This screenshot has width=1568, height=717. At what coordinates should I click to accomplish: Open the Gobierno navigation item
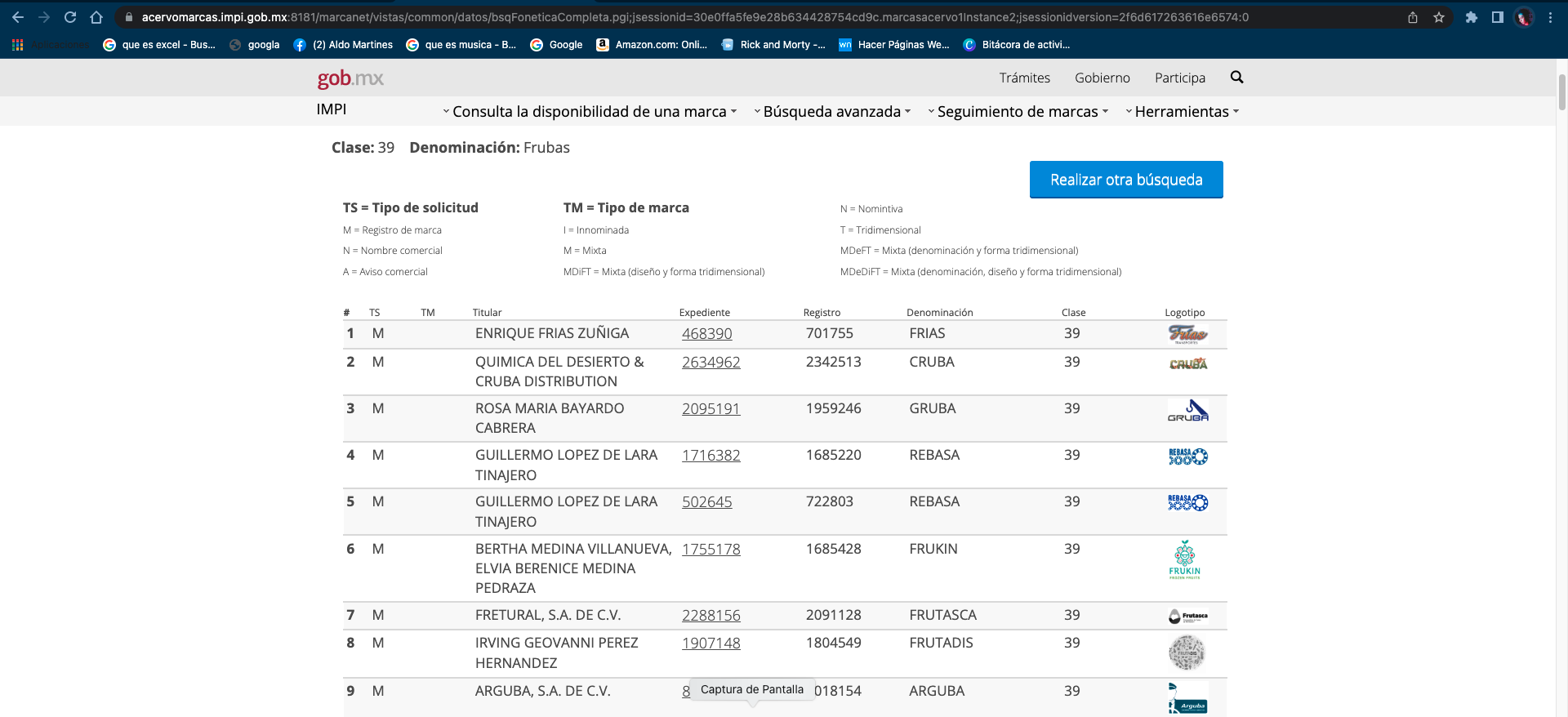1102,78
